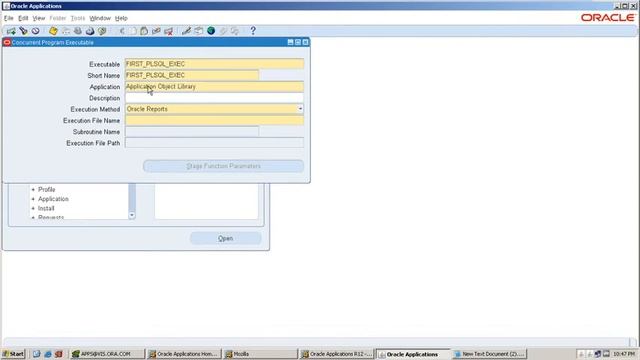Click the Show Desktop quick launch icon

tap(37, 354)
